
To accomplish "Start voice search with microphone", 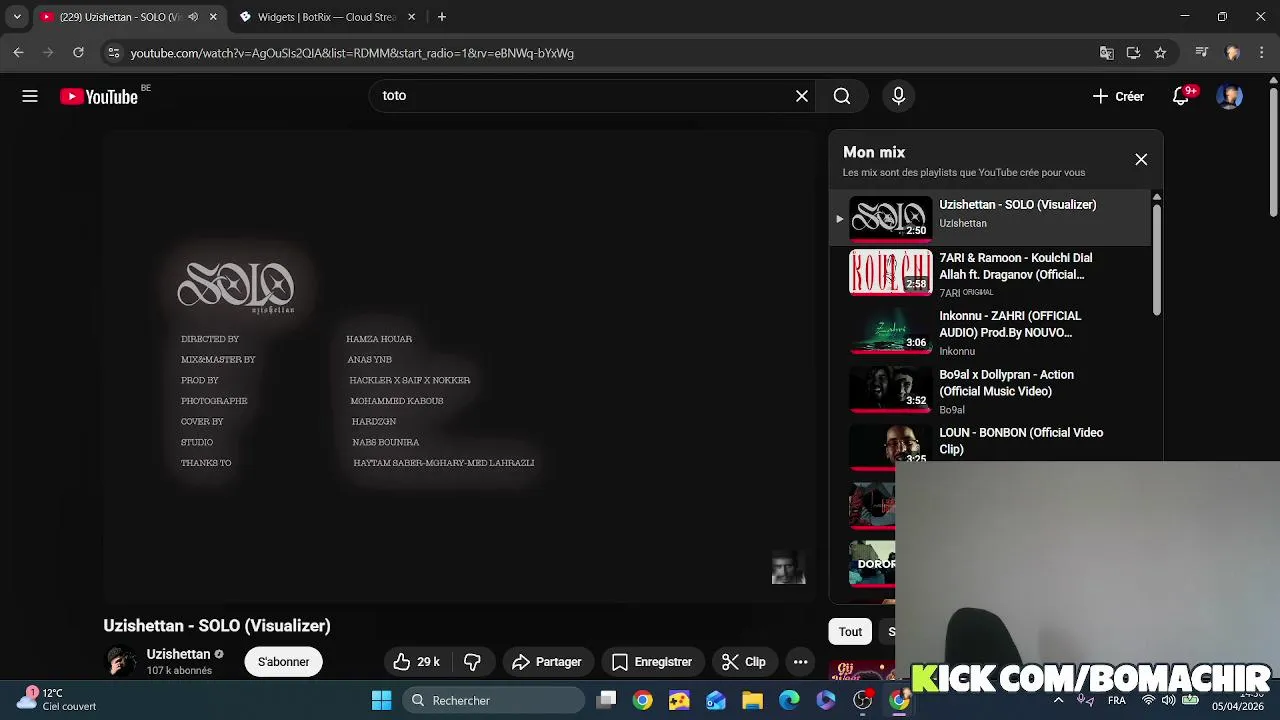I will [898, 96].
